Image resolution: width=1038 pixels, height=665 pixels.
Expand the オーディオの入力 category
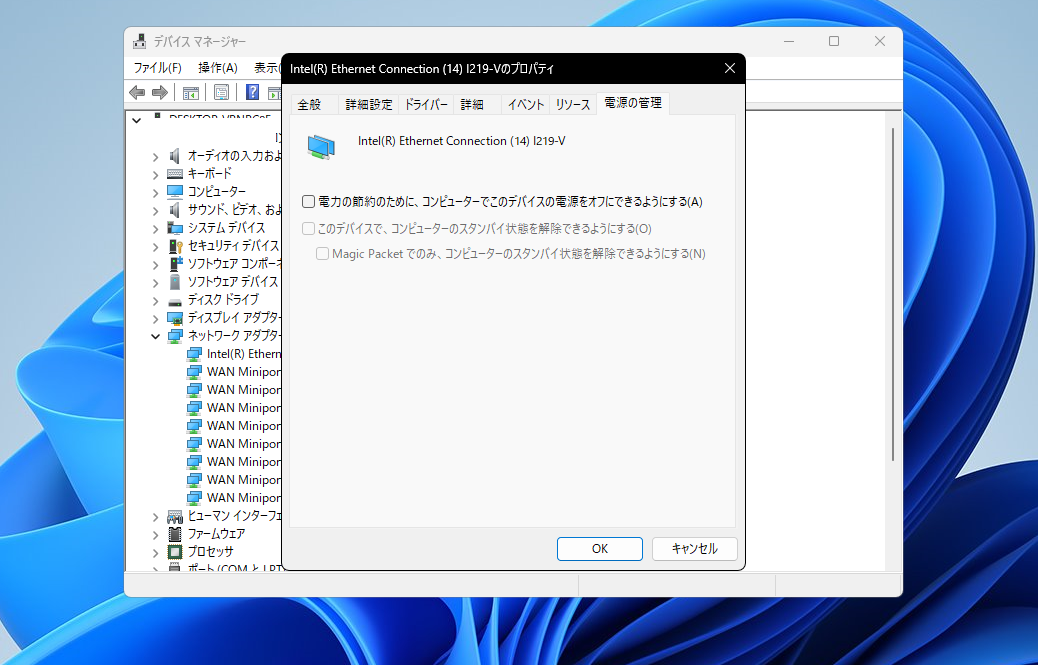click(x=156, y=157)
